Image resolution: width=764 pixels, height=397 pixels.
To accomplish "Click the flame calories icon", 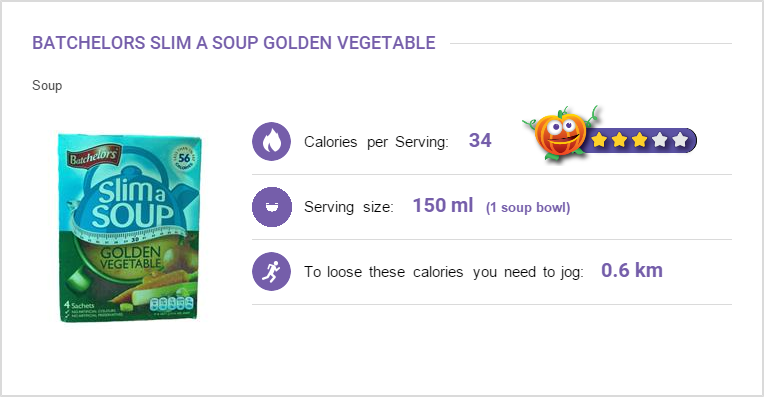I will 271,142.
